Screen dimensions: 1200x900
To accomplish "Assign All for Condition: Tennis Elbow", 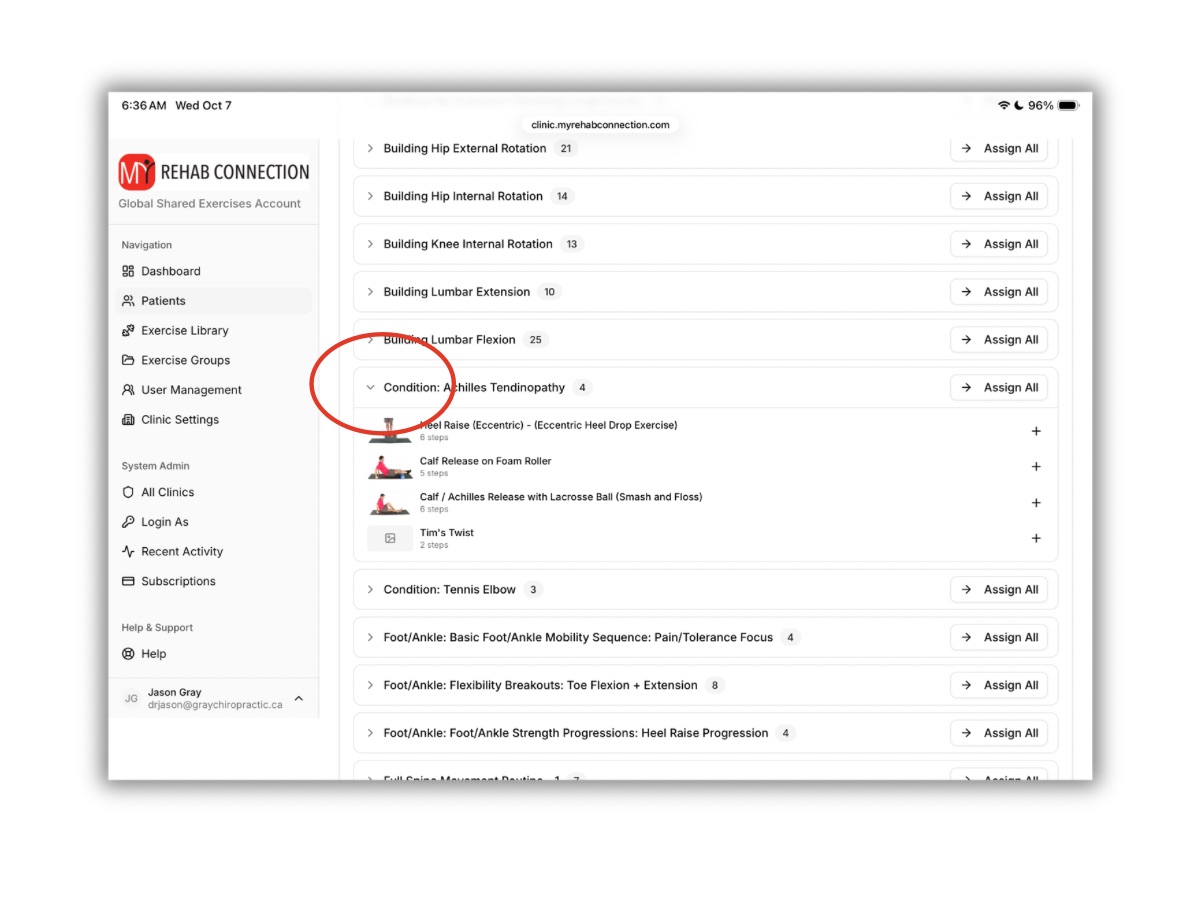I will tap(999, 589).
